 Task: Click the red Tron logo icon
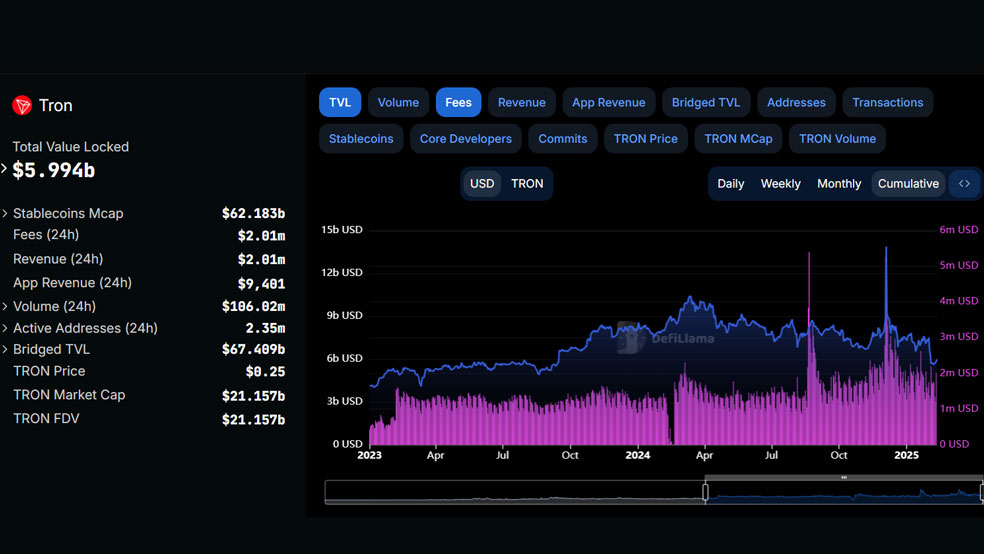(x=22, y=105)
